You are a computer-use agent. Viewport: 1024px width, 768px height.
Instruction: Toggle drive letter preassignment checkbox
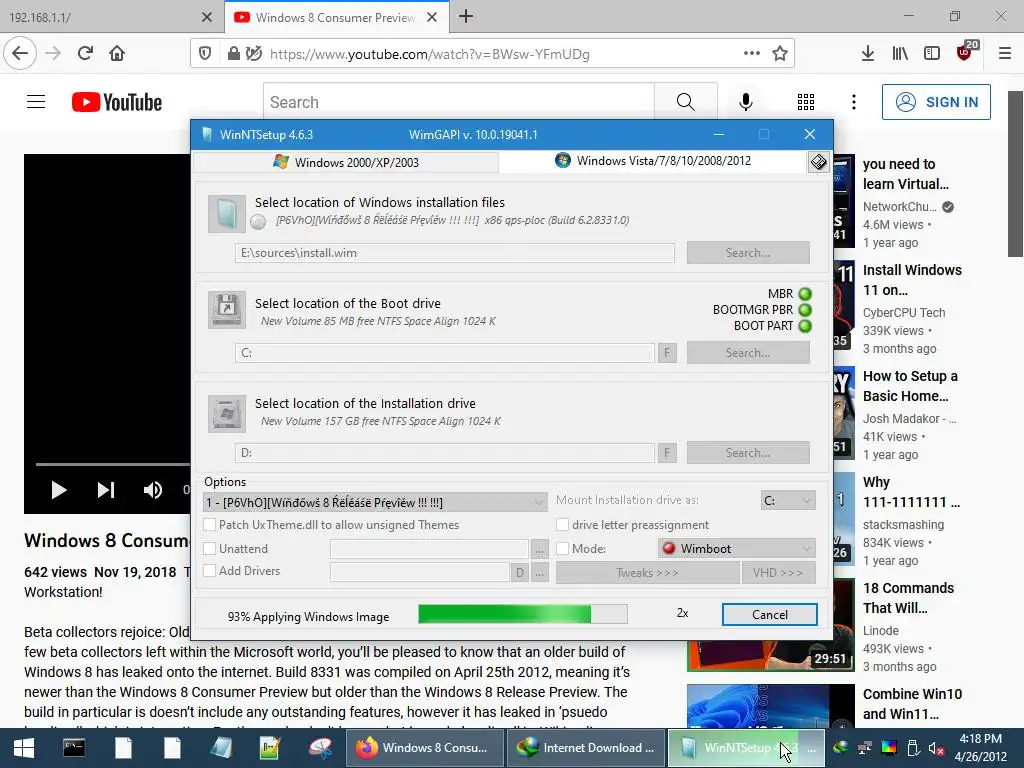pyautogui.click(x=562, y=524)
